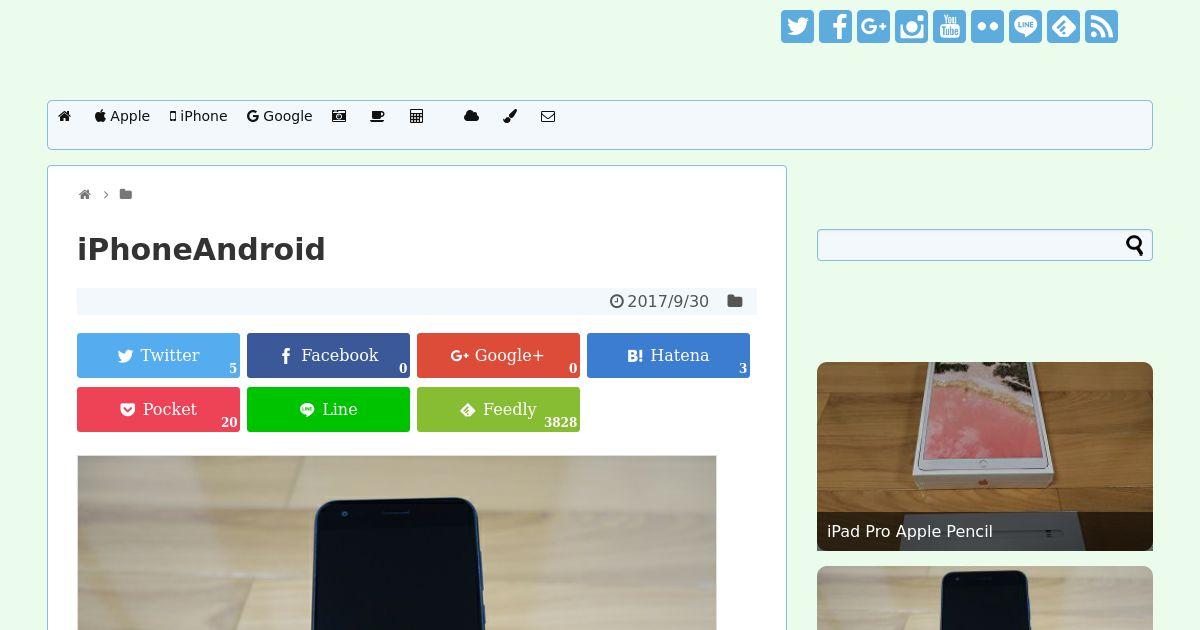Open the iPhone menu item
The width and height of the screenshot is (1200, 630).
[198, 116]
